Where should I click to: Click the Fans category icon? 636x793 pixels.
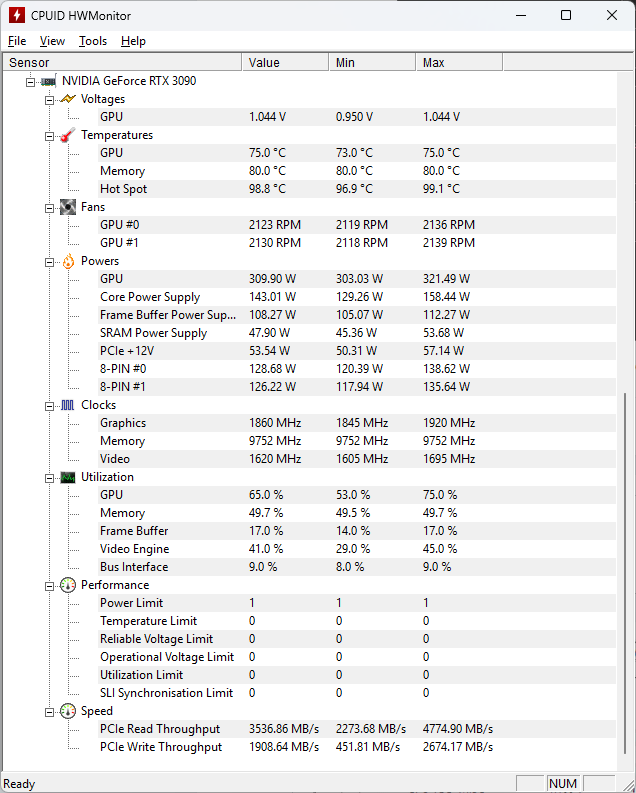(x=68, y=207)
